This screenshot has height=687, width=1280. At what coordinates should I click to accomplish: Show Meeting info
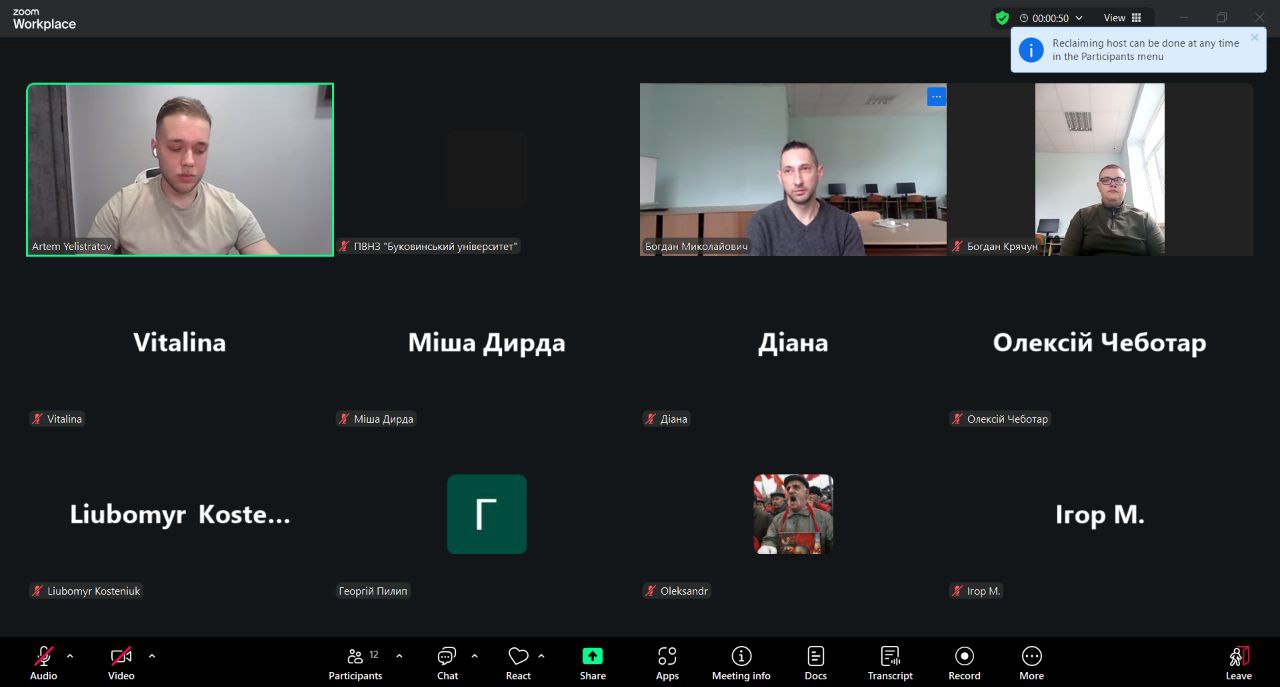point(741,662)
